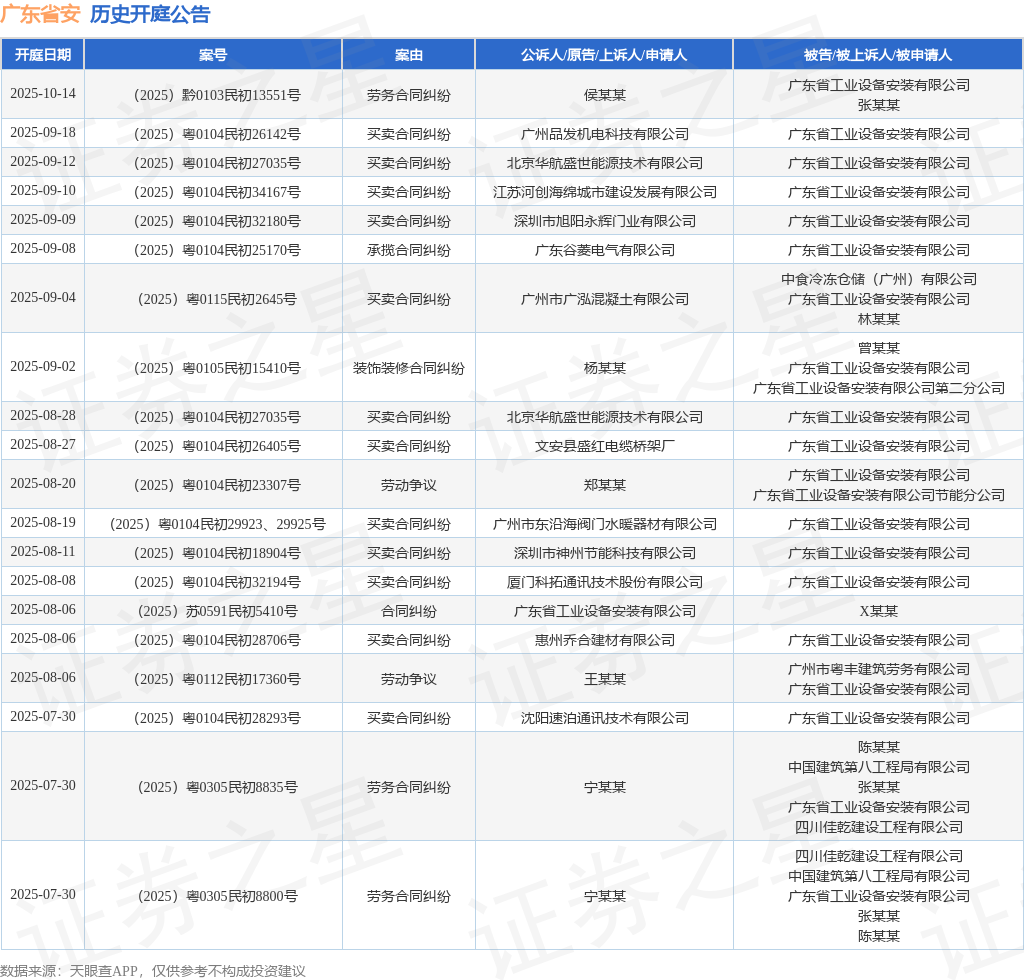The height and width of the screenshot is (980, 1024).
Task: Click plaintiff 杨某某
Action: 605,368
